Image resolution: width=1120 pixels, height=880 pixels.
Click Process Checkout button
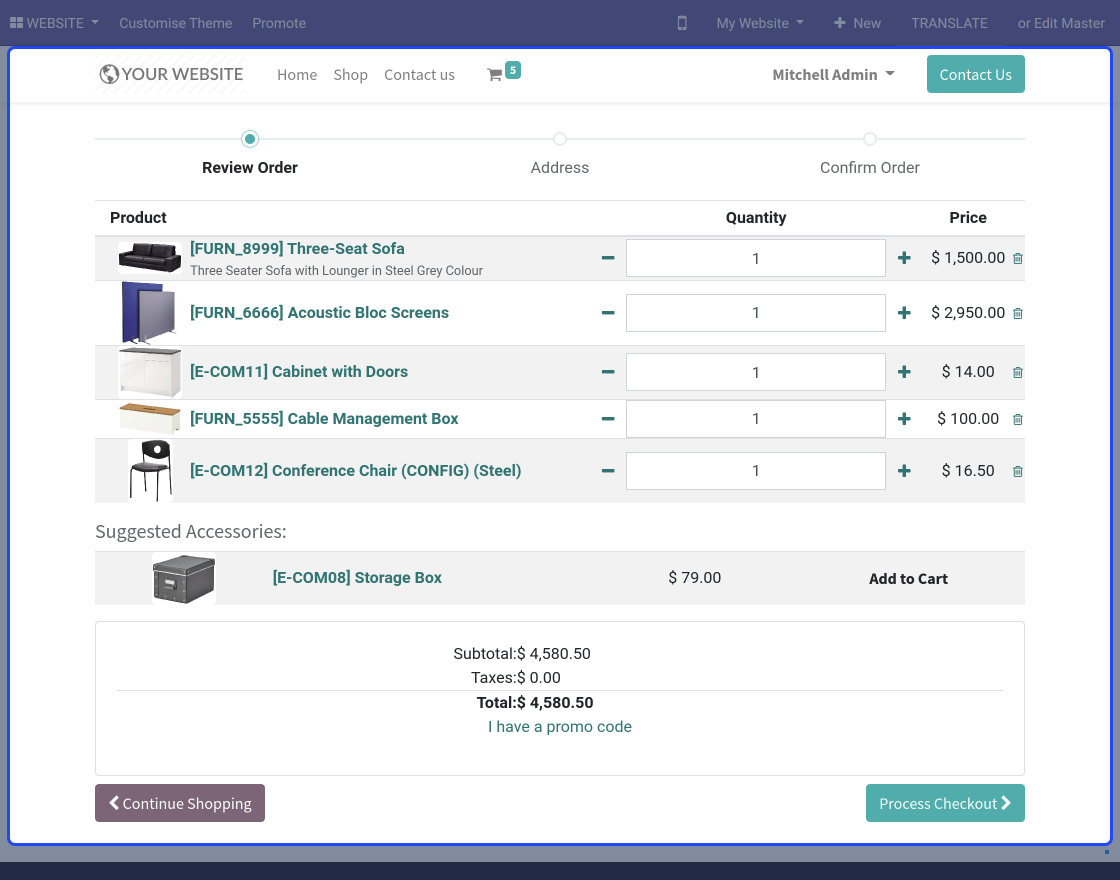[945, 803]
